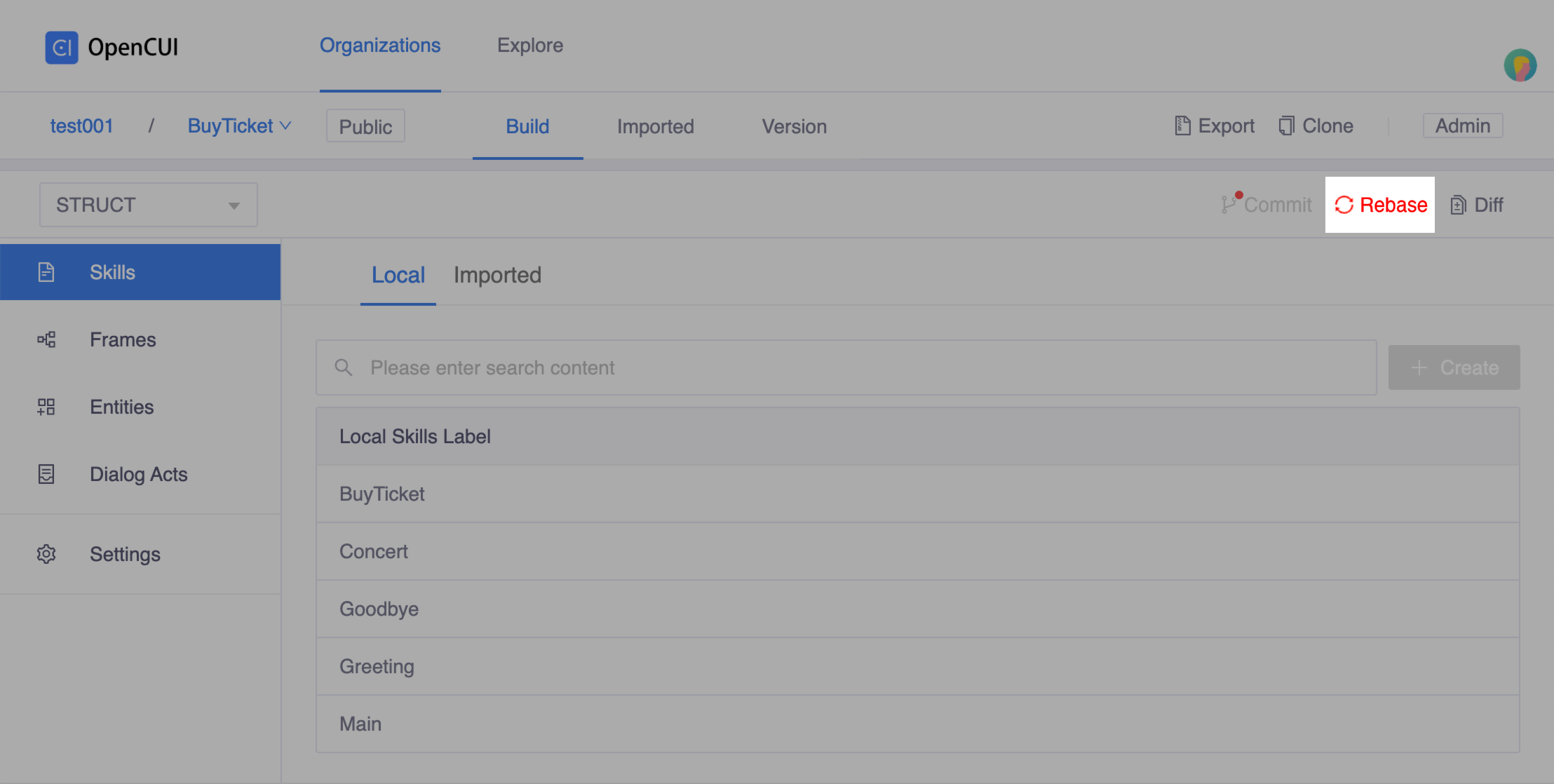Open Dialog Acts section
The height and width of the screenshot is (784, 1554).
(138, 474)
